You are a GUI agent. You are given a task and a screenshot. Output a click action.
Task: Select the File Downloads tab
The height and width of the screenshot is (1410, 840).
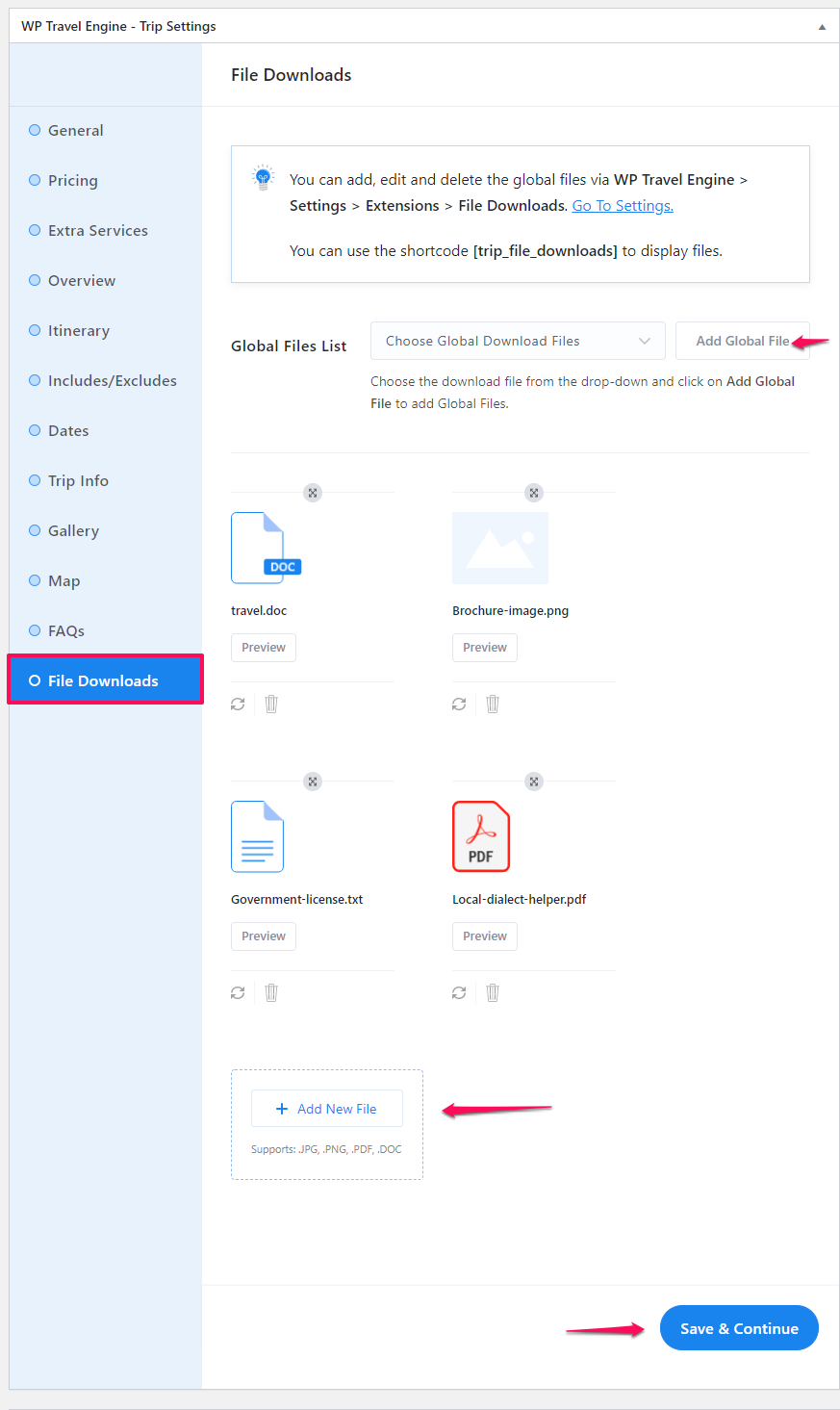[x=106, y=680]
